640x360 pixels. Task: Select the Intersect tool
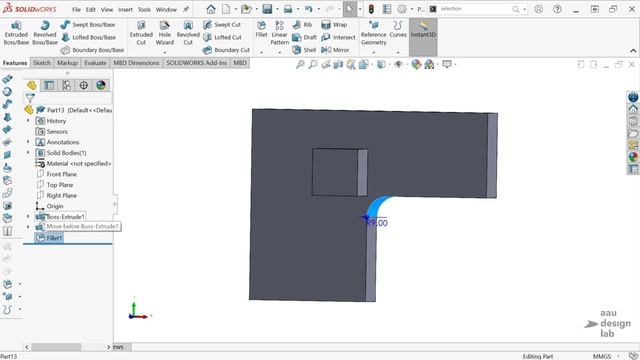click(x=338, y=37)
